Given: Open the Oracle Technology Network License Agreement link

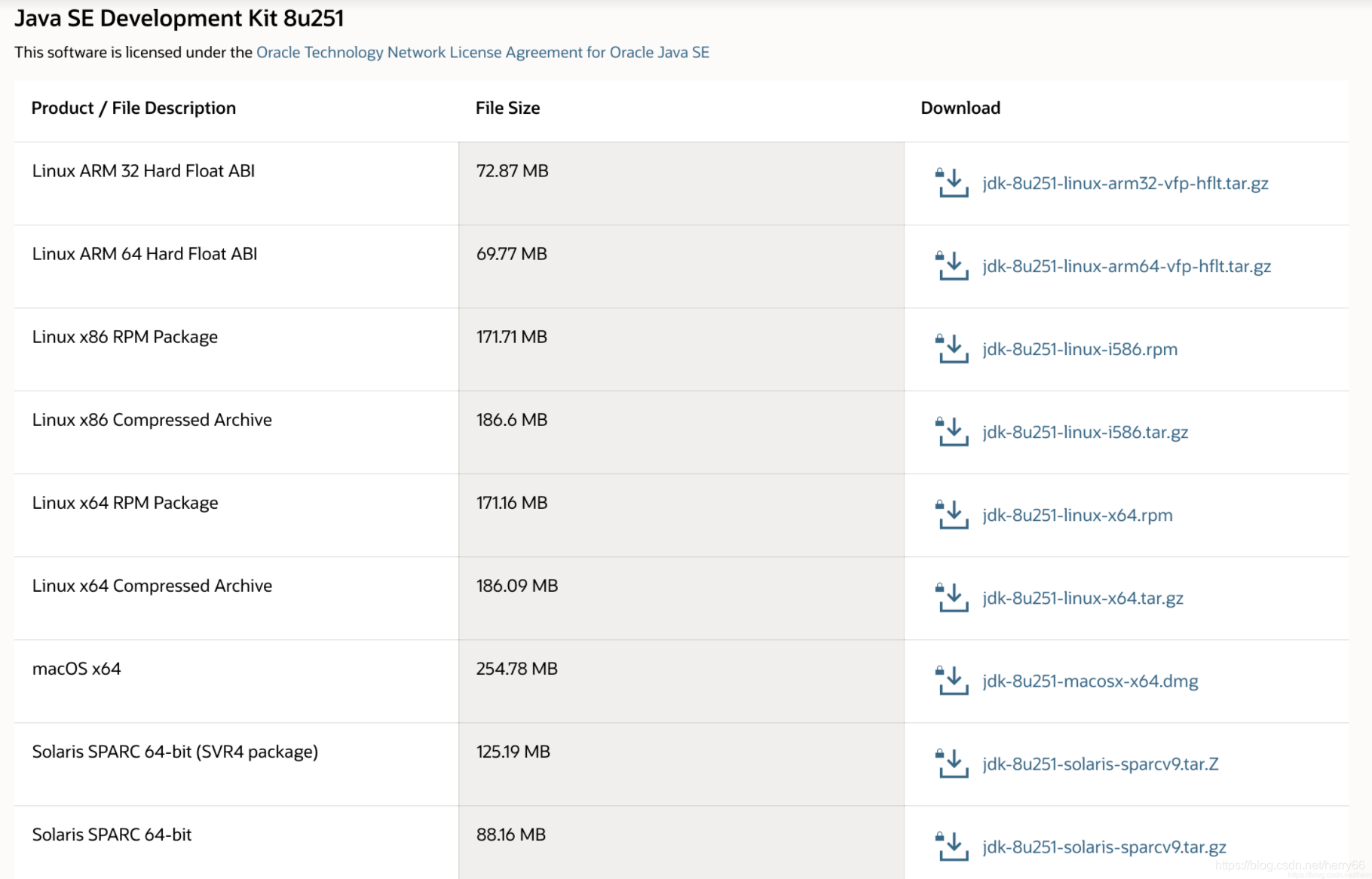Looking at the screenshot, I should [482, 52].
